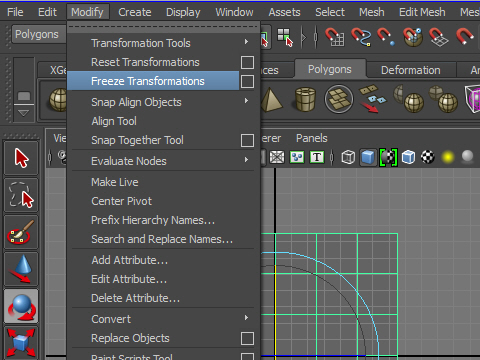Select the arrow Select tool

[x=21, y=158]
